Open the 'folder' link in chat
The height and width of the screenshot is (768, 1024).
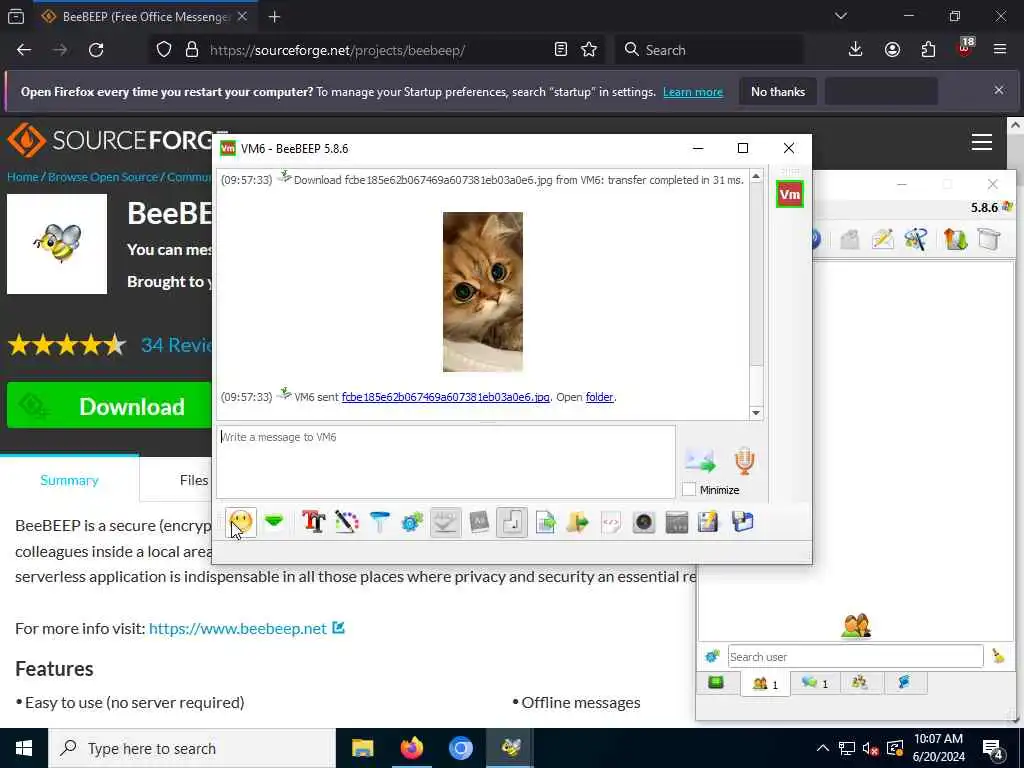click(x=600, y=396)
